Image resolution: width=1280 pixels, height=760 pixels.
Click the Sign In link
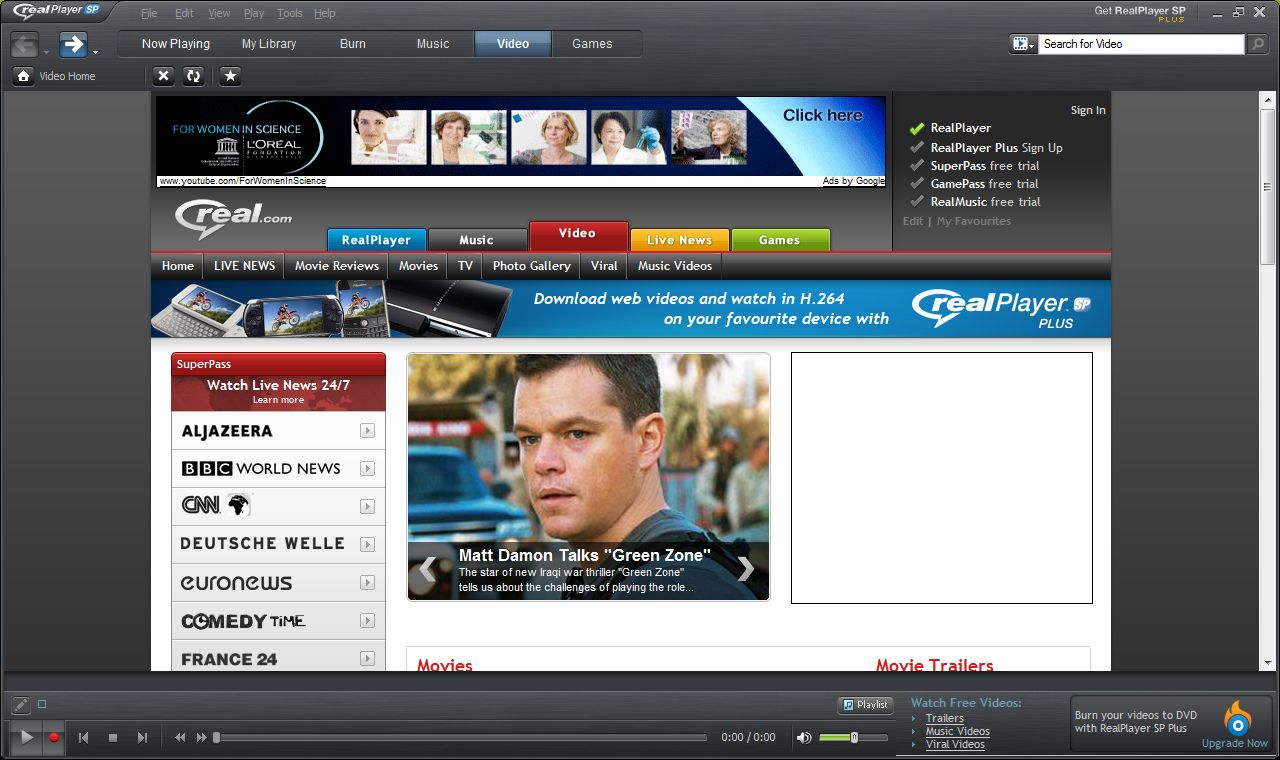click(x=1088, y=110)
